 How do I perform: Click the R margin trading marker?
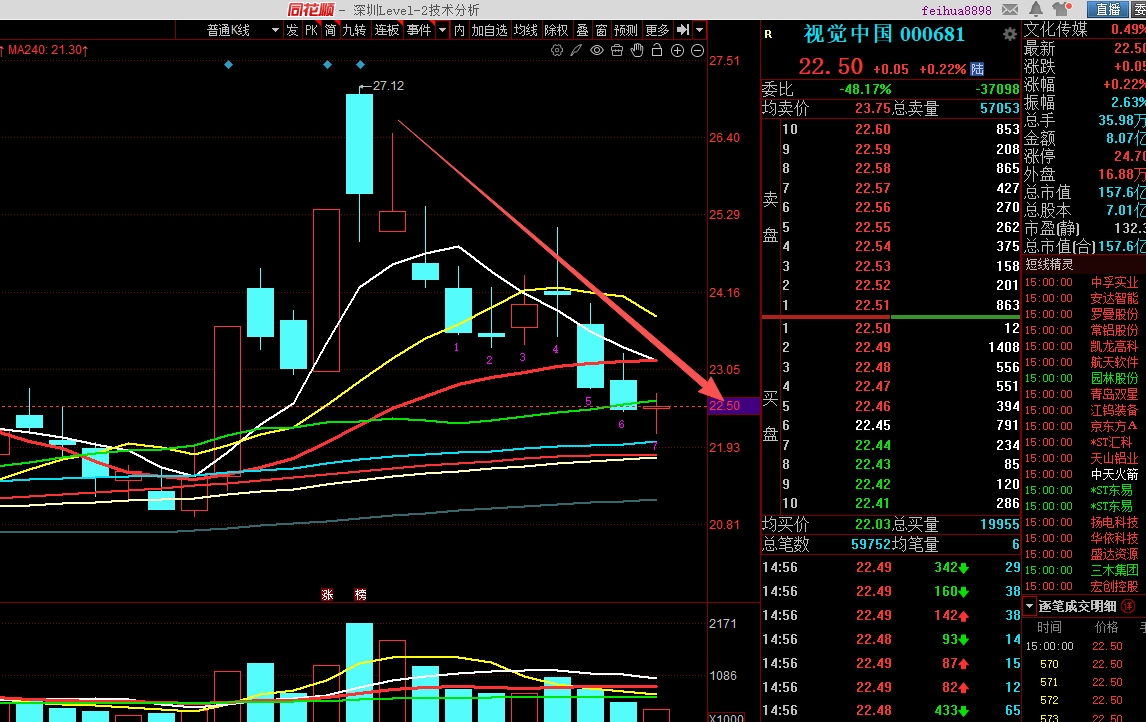click(768, 34)
